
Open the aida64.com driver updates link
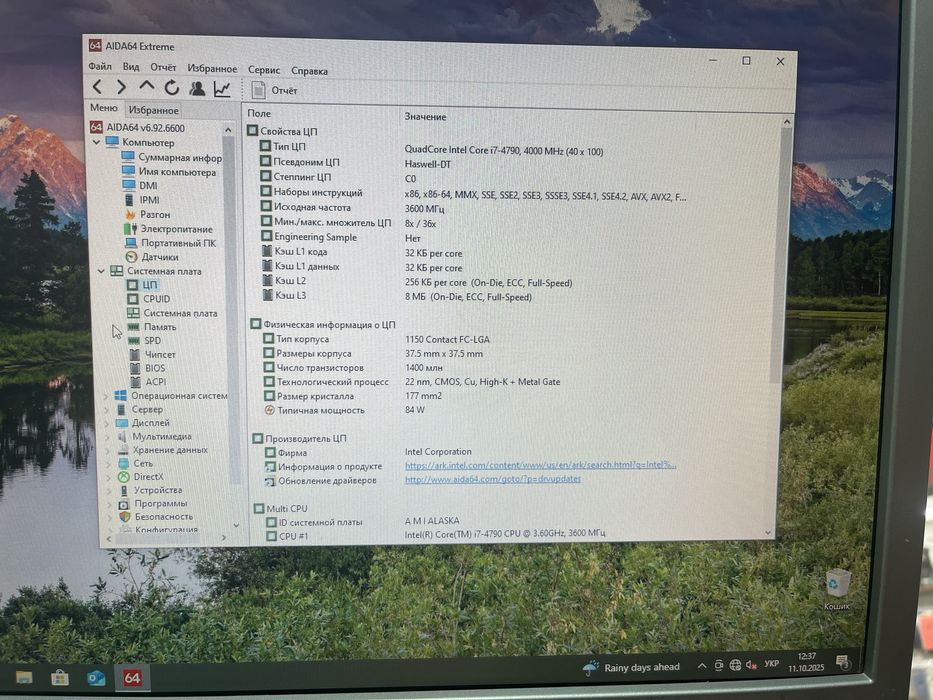pyautogui.click(x=493, y=479)
